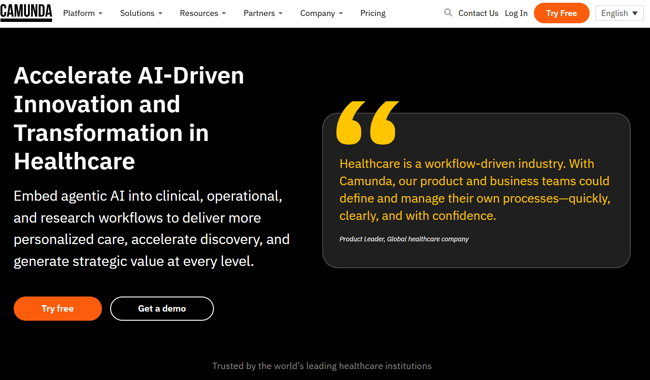
Task: Open the Platform dropdown menu
Action: (x=82, y=13)
